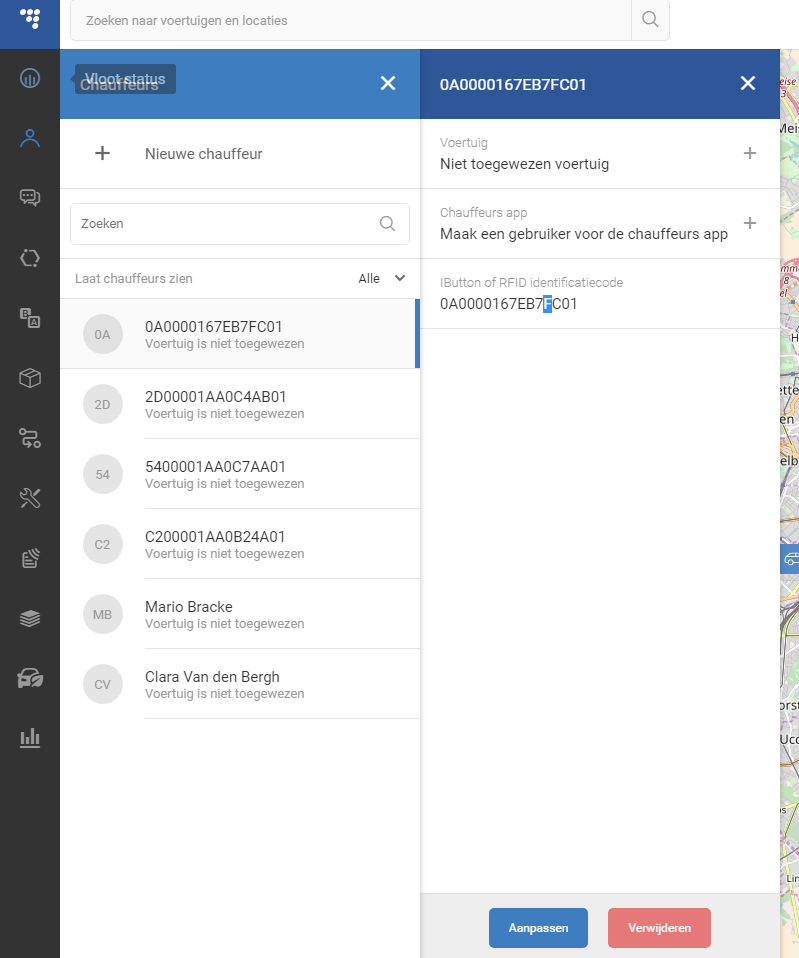Open the documents with signal icon
The image size is (799, 958).
(x=30, y=558)
